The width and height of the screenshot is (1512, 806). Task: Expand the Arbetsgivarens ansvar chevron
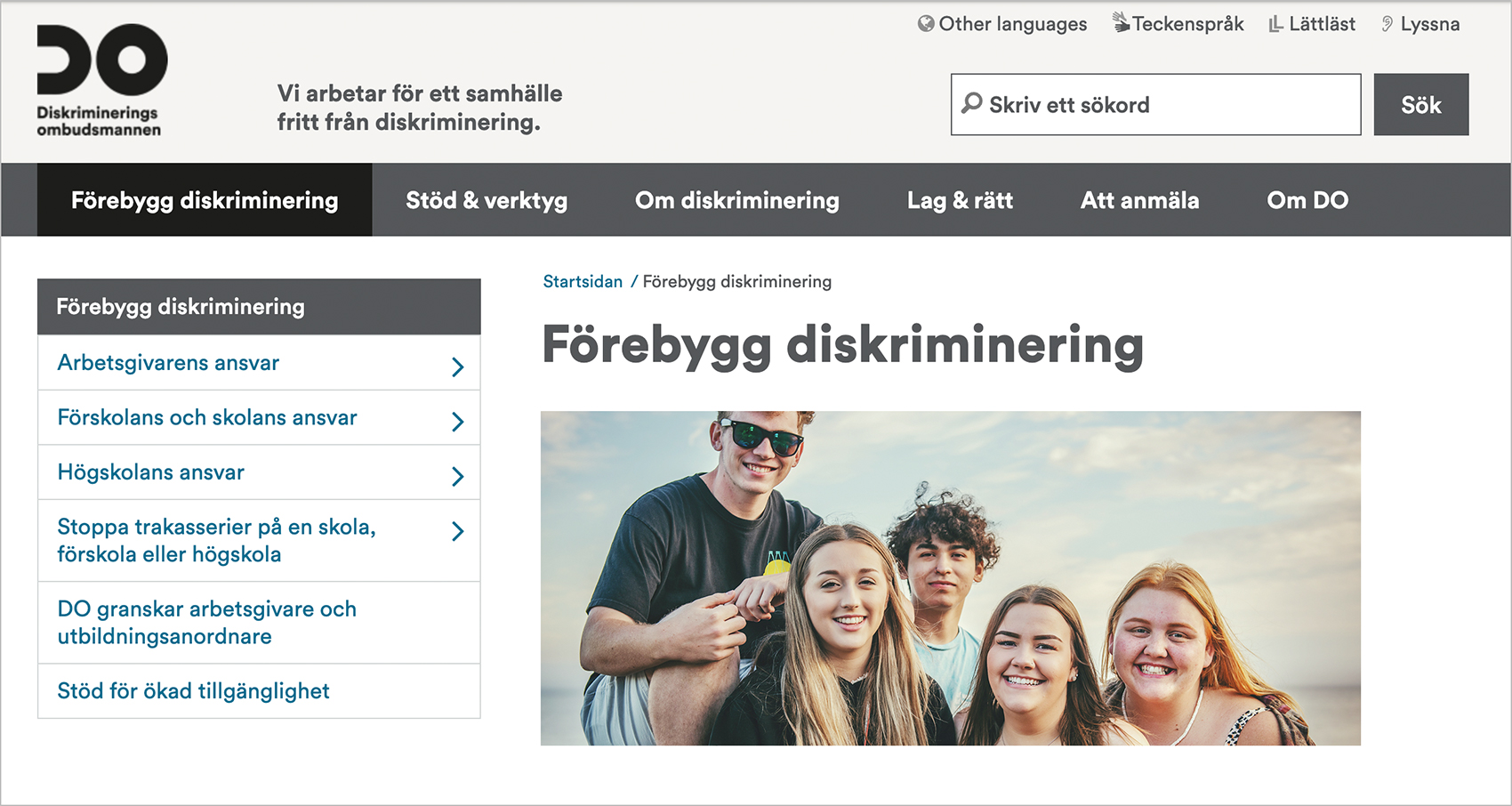[x=457, y=367]
